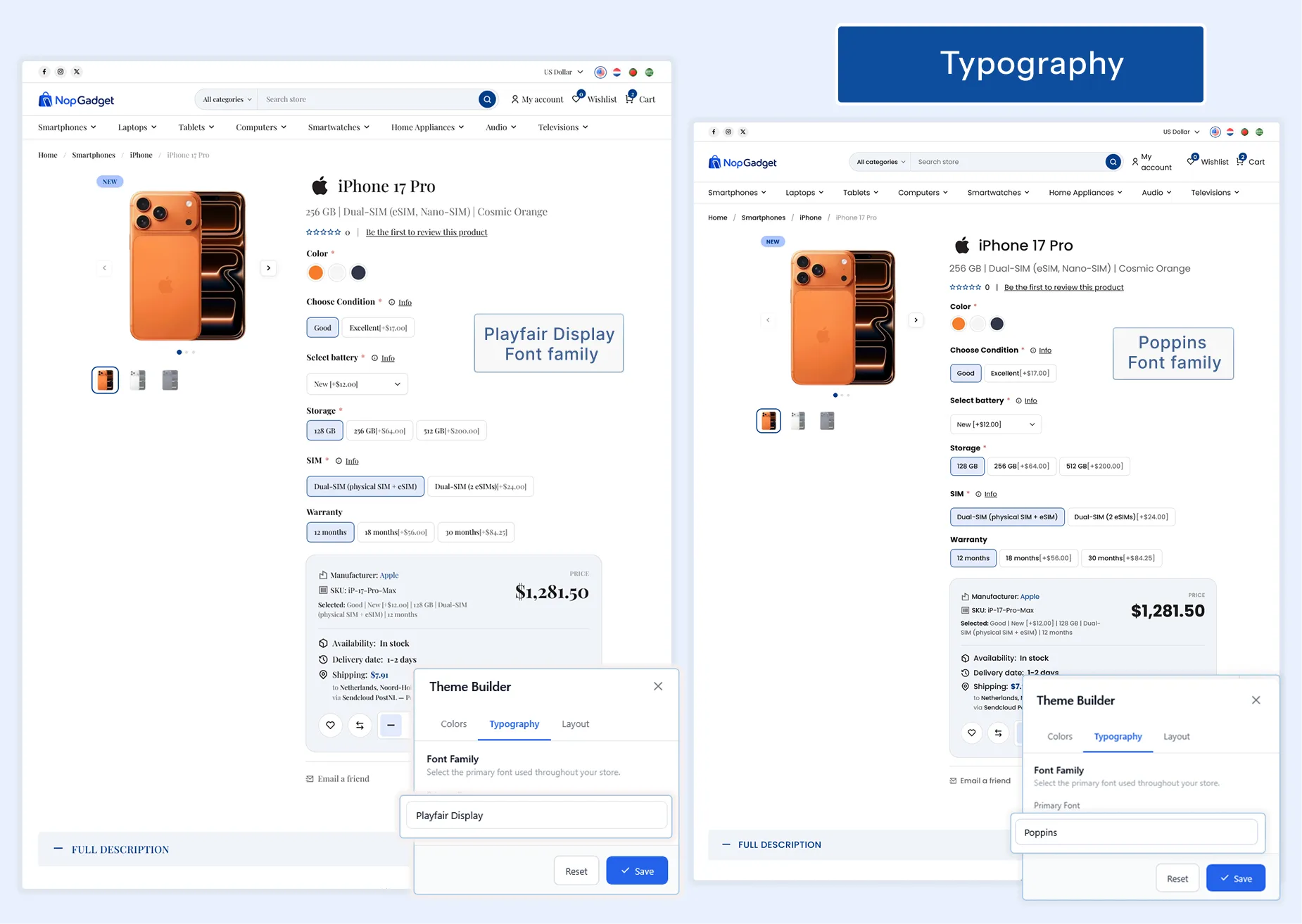Click the search button in left store header
Screen dimensions: 1302x924
click(x=487, y=99)
